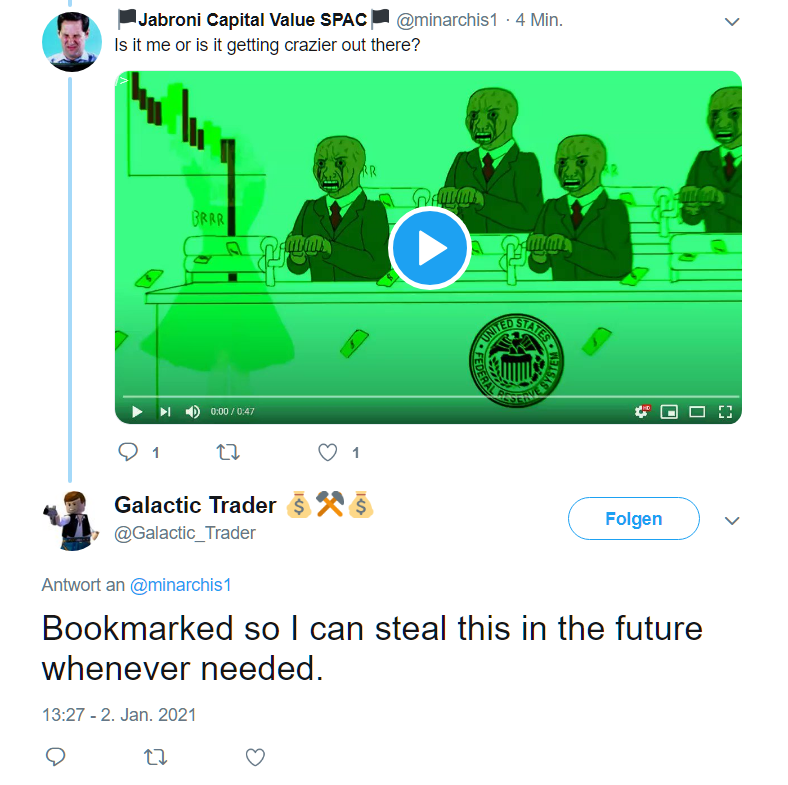Mute the video using the speaker icon
Image resolution: width=788 pixels, height=785 pixels.
tap(192, 412)
